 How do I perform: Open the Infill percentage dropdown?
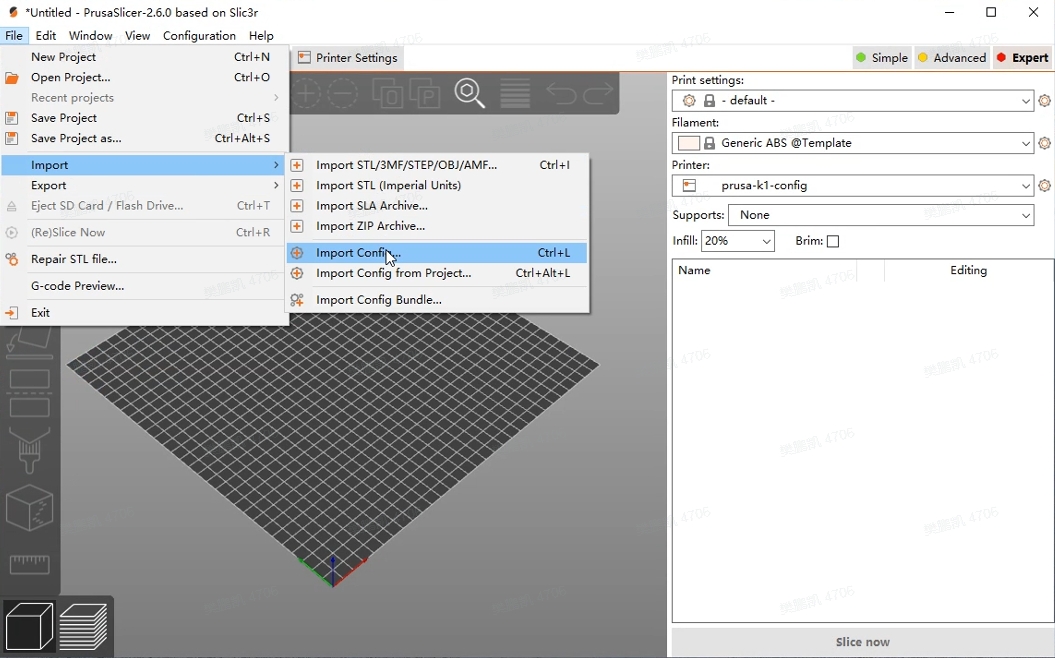737,241
